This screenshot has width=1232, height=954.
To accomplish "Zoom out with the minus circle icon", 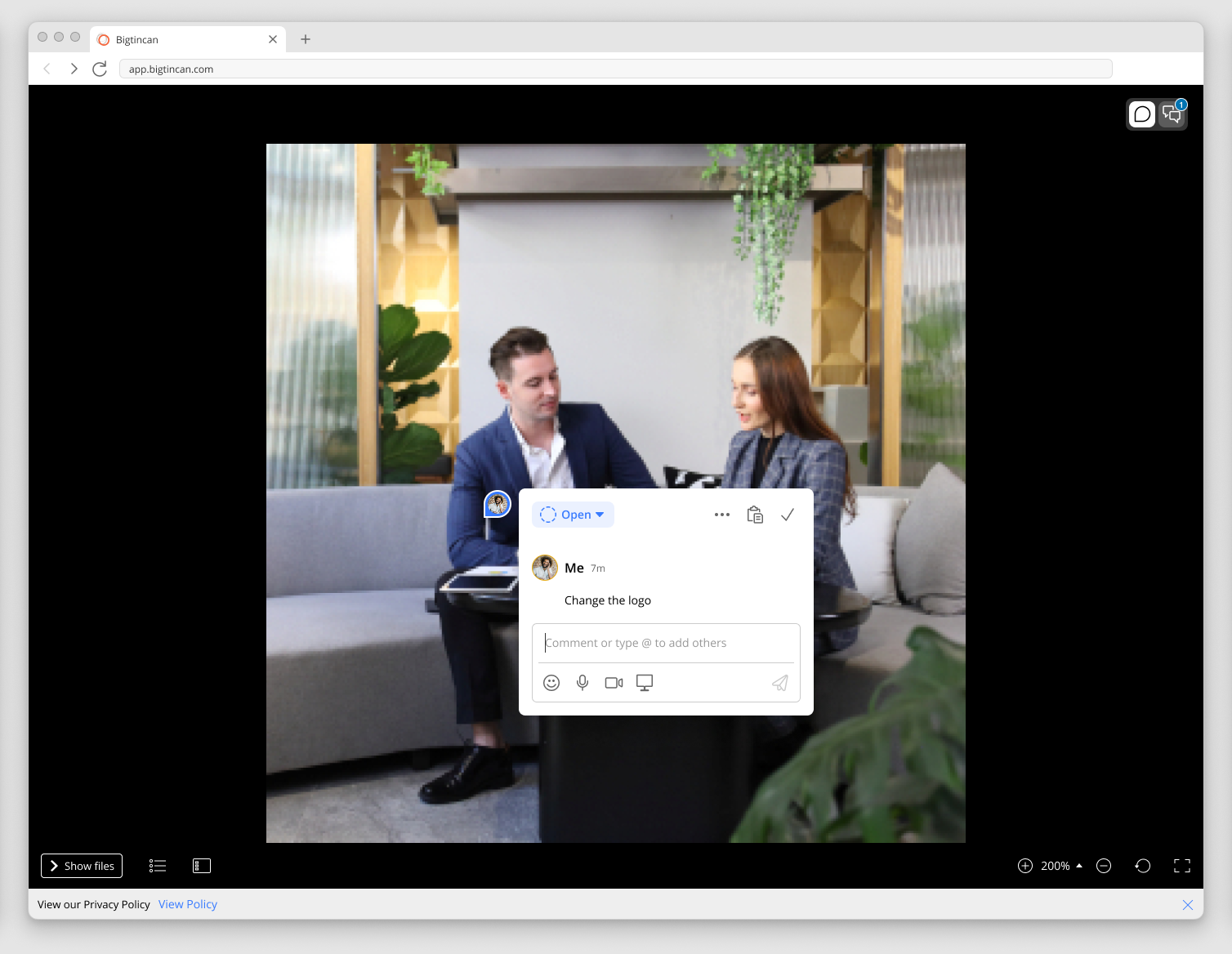I will 1104,866.
